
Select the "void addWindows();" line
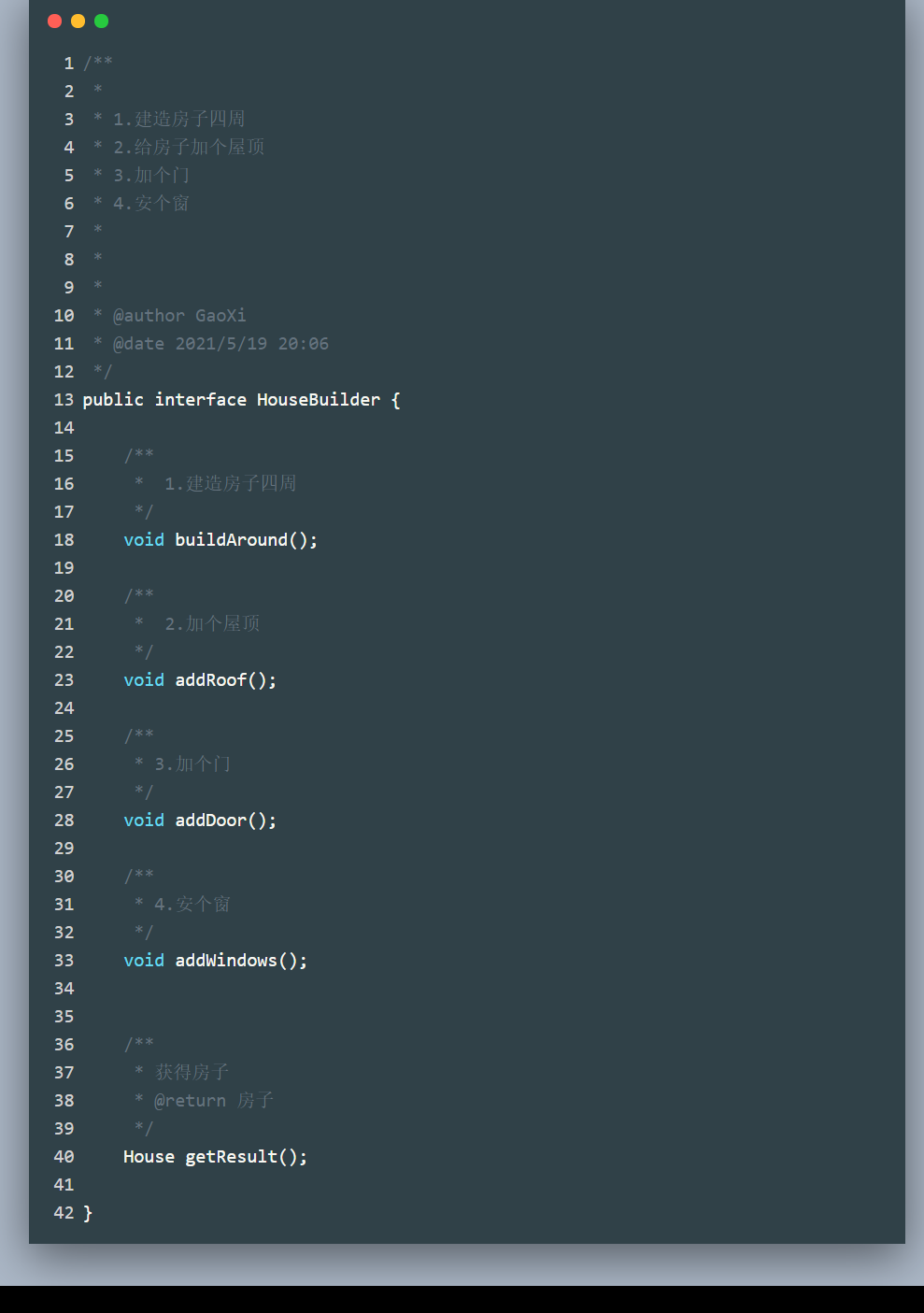click(x=216, y=961)
